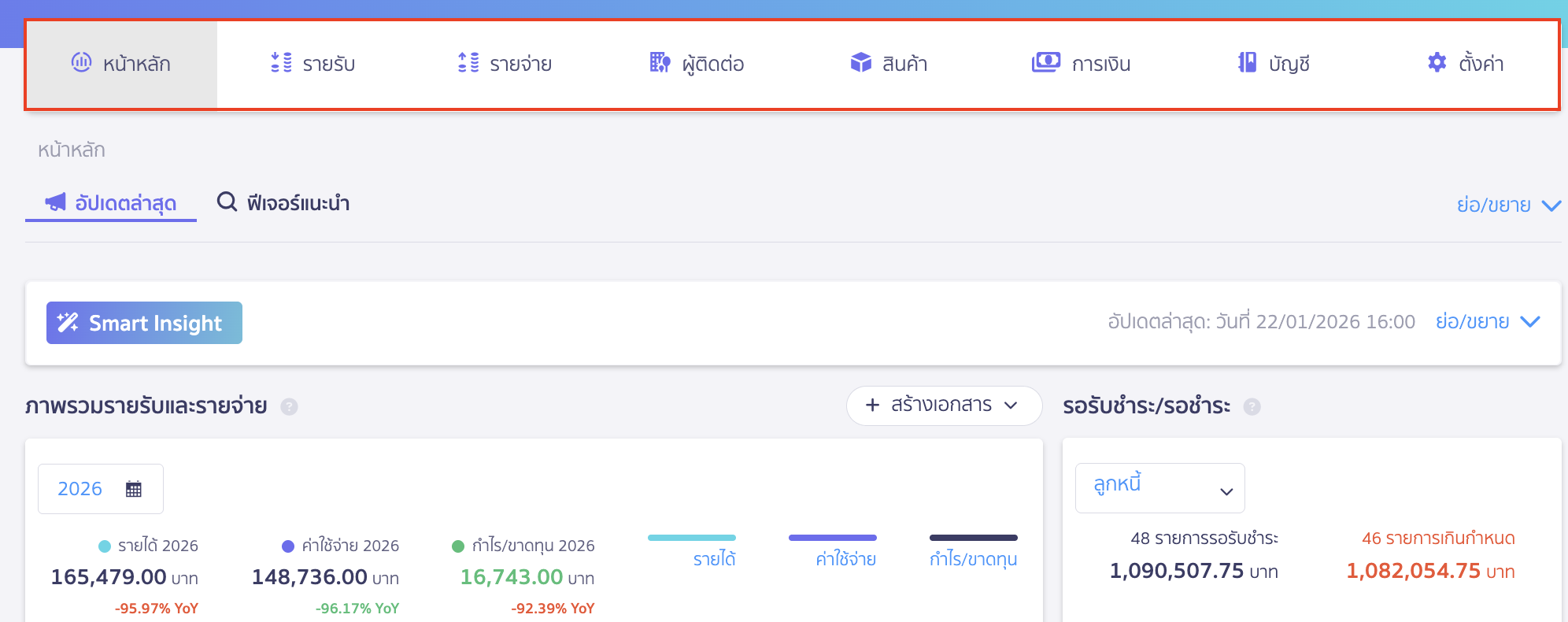
Task: Select the อัปเดตล่าสุด tab
Action: (112, 203)
